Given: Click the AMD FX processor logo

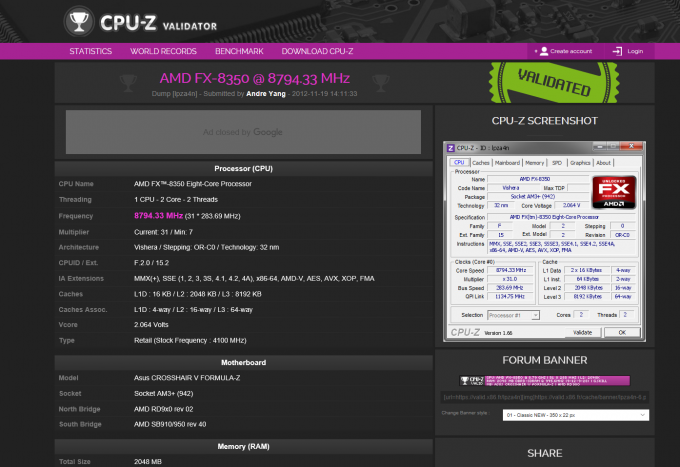Looking at the screenshot, I should (x=614, y=192).
